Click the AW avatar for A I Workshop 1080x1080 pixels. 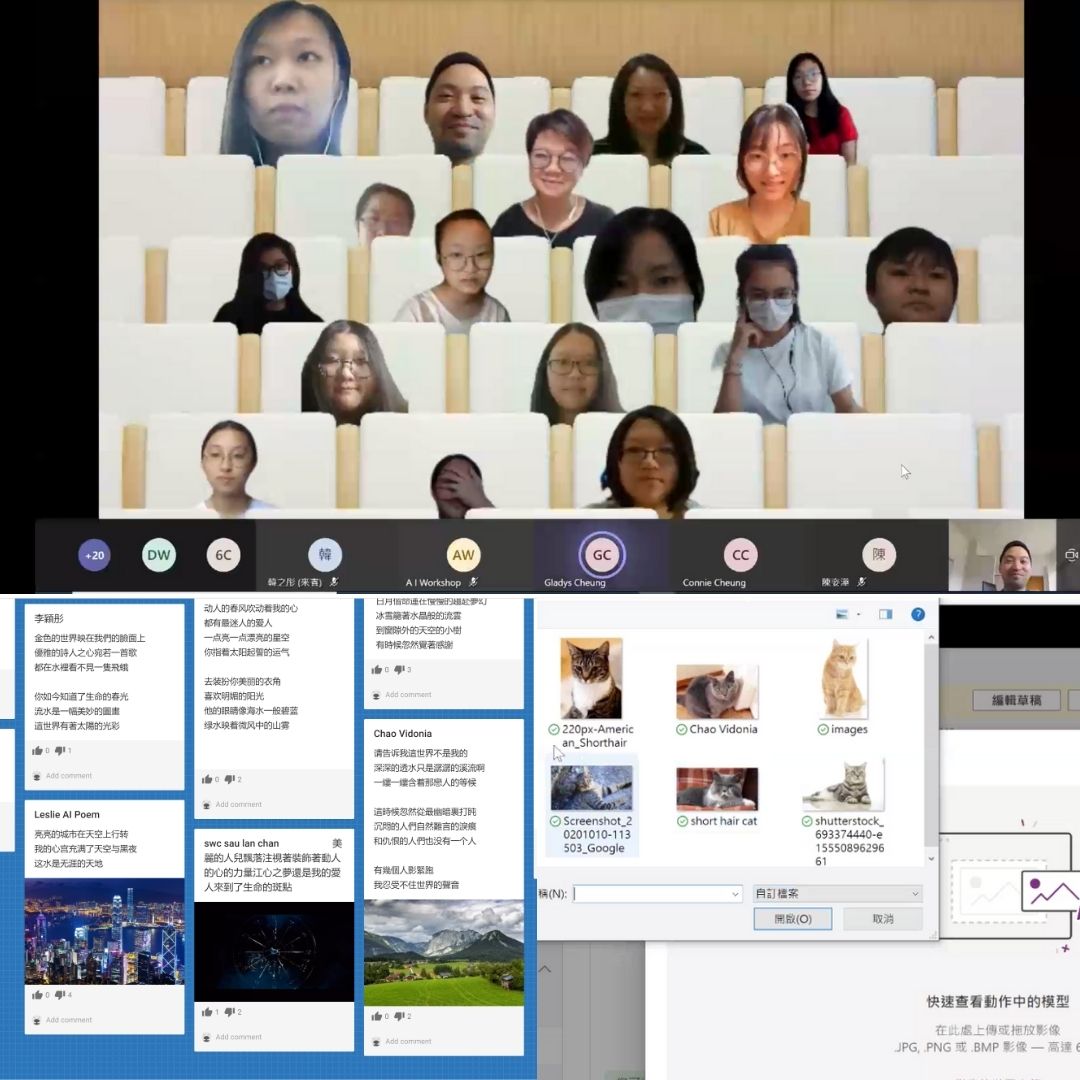463,553
